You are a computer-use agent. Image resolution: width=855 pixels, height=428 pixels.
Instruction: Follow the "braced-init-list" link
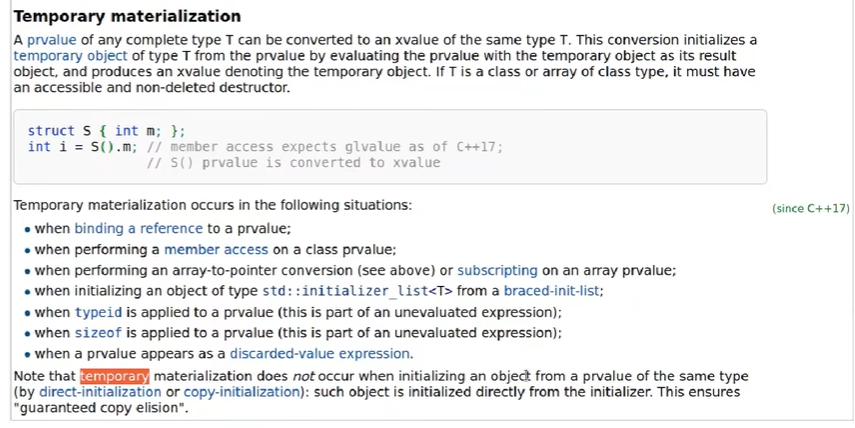coord(553,291)
